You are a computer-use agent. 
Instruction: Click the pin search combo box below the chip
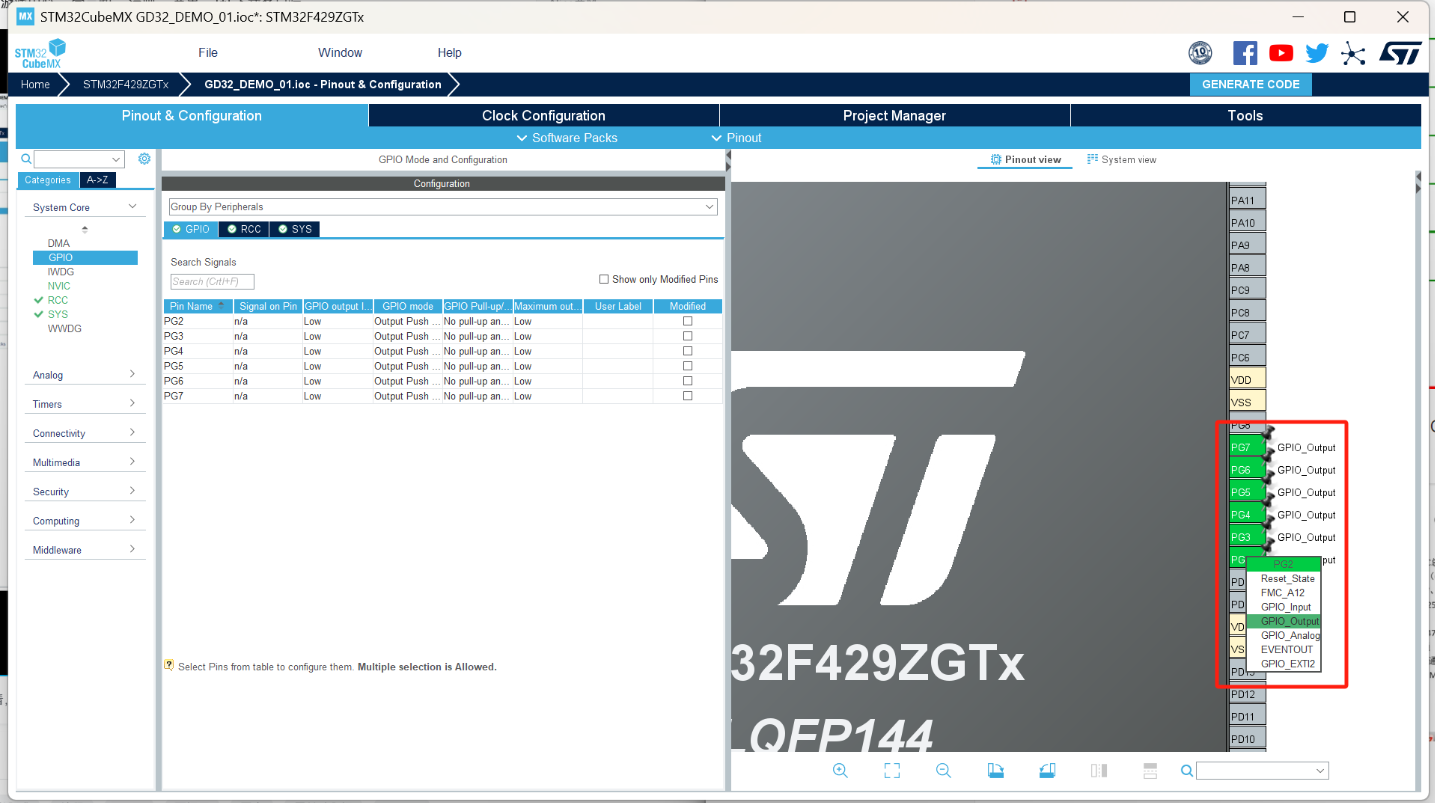coord(1262,770)
